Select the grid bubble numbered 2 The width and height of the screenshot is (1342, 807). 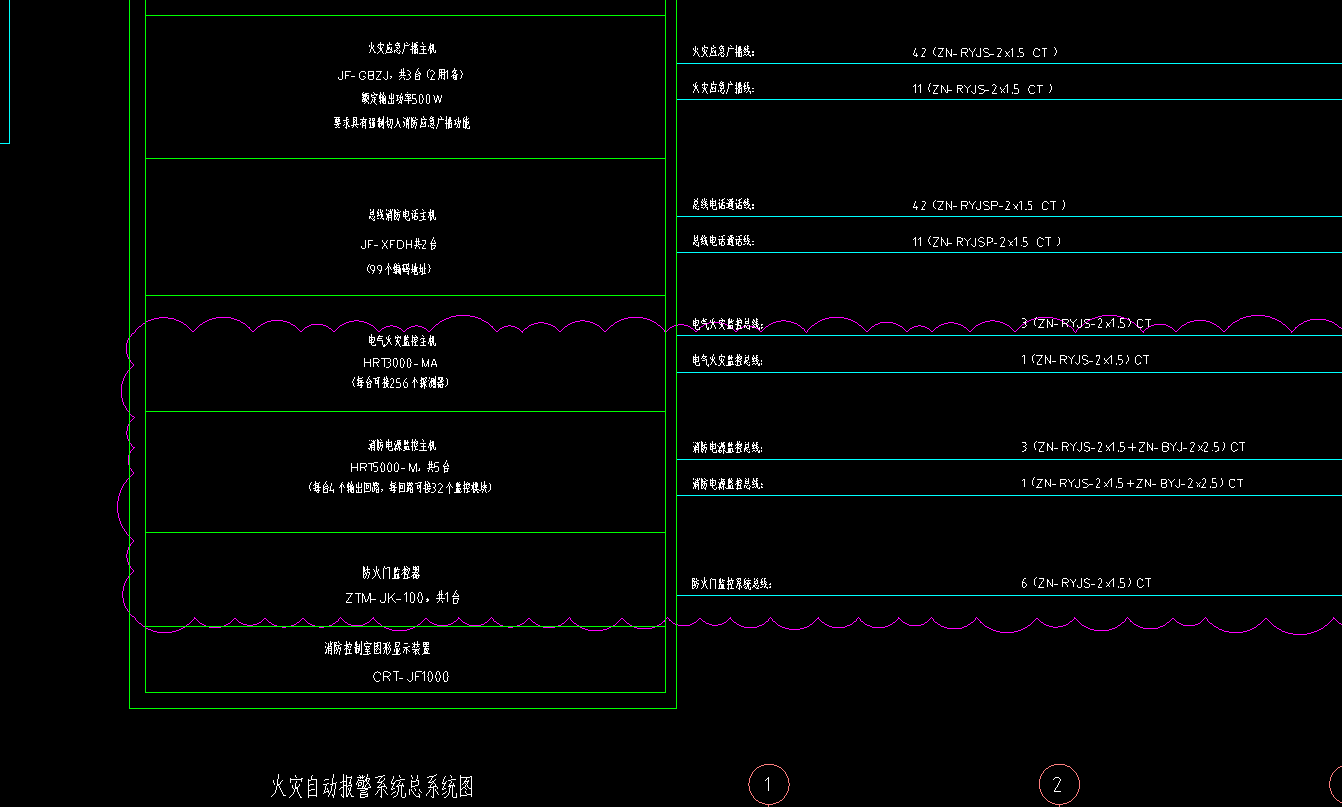tap(1059, 785)
